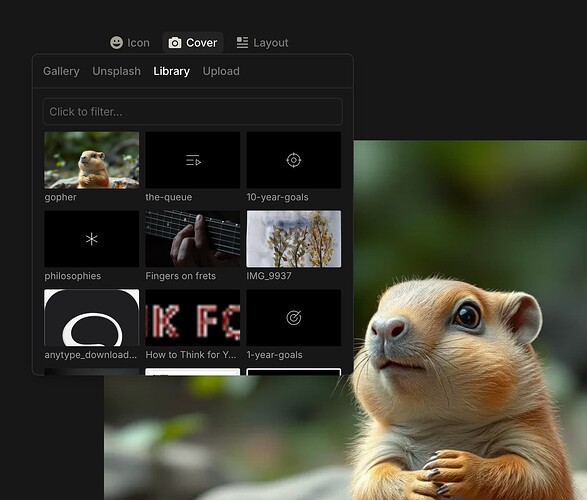Focus the Click to filter field
587x500 pixels.
coord(193,112)
